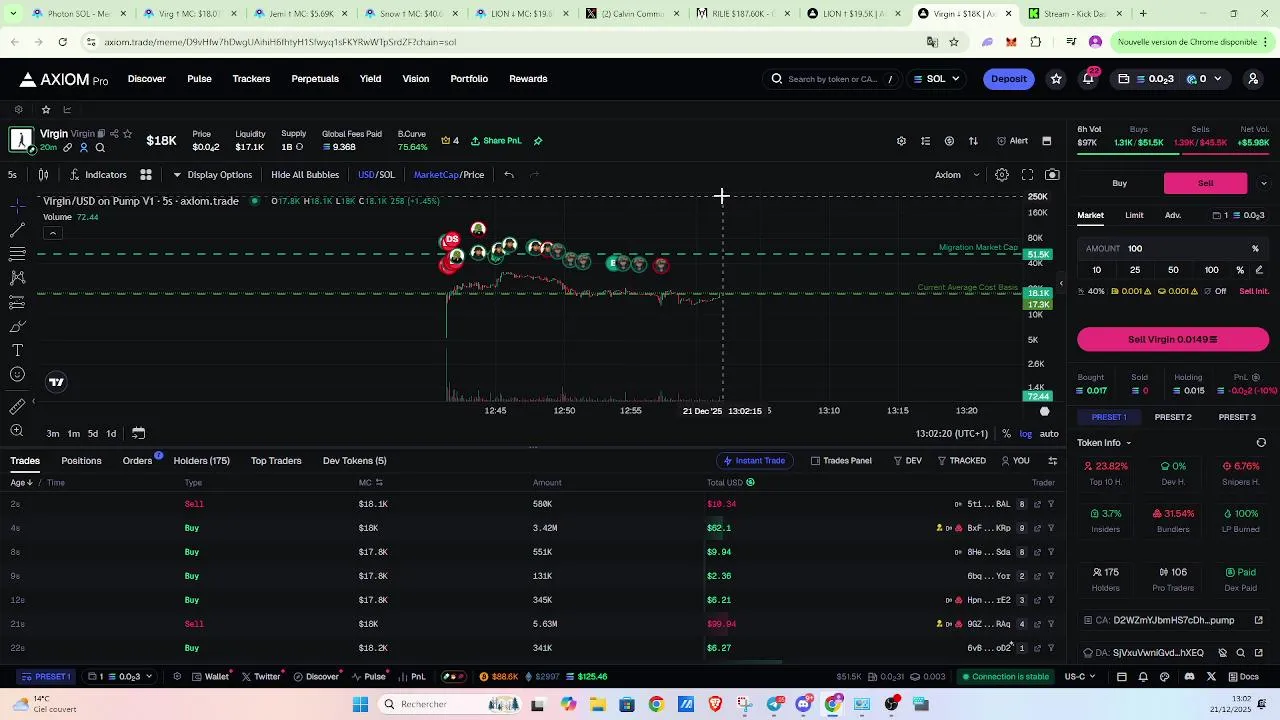Expand the Display Options dropdown
The image size is (1280, 720).
[212, 175]
